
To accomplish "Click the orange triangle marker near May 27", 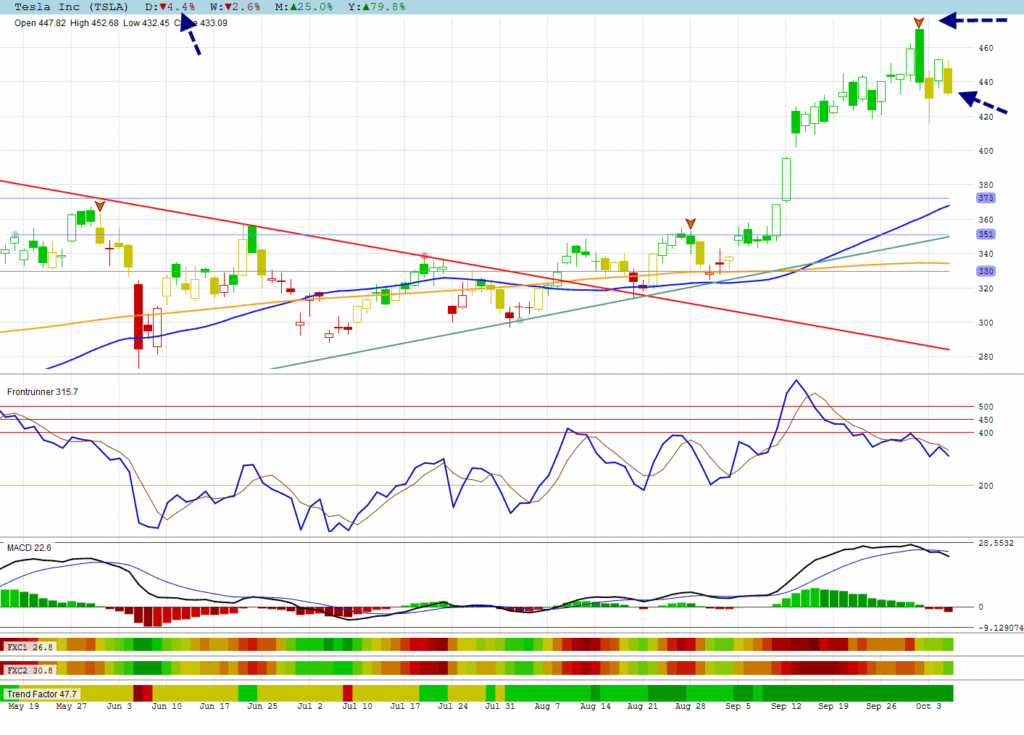I will (99, 208).
